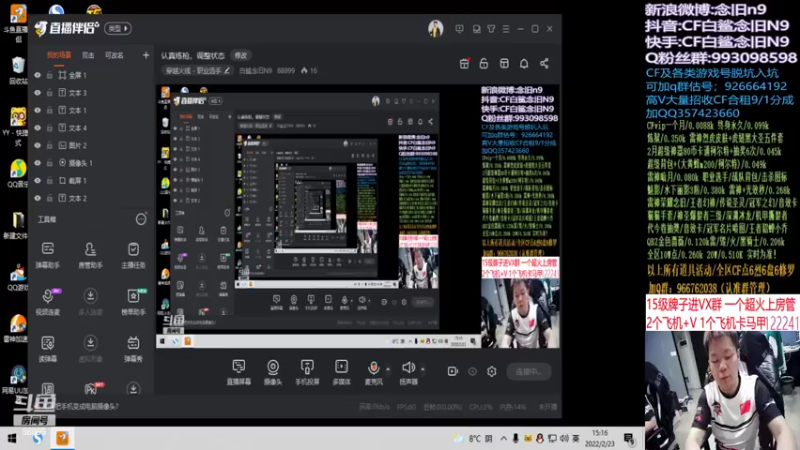Edit the 穿越火线 - 职业选手 category
Image resolution: width=800 pixels, height=450 pixels.
198,70
